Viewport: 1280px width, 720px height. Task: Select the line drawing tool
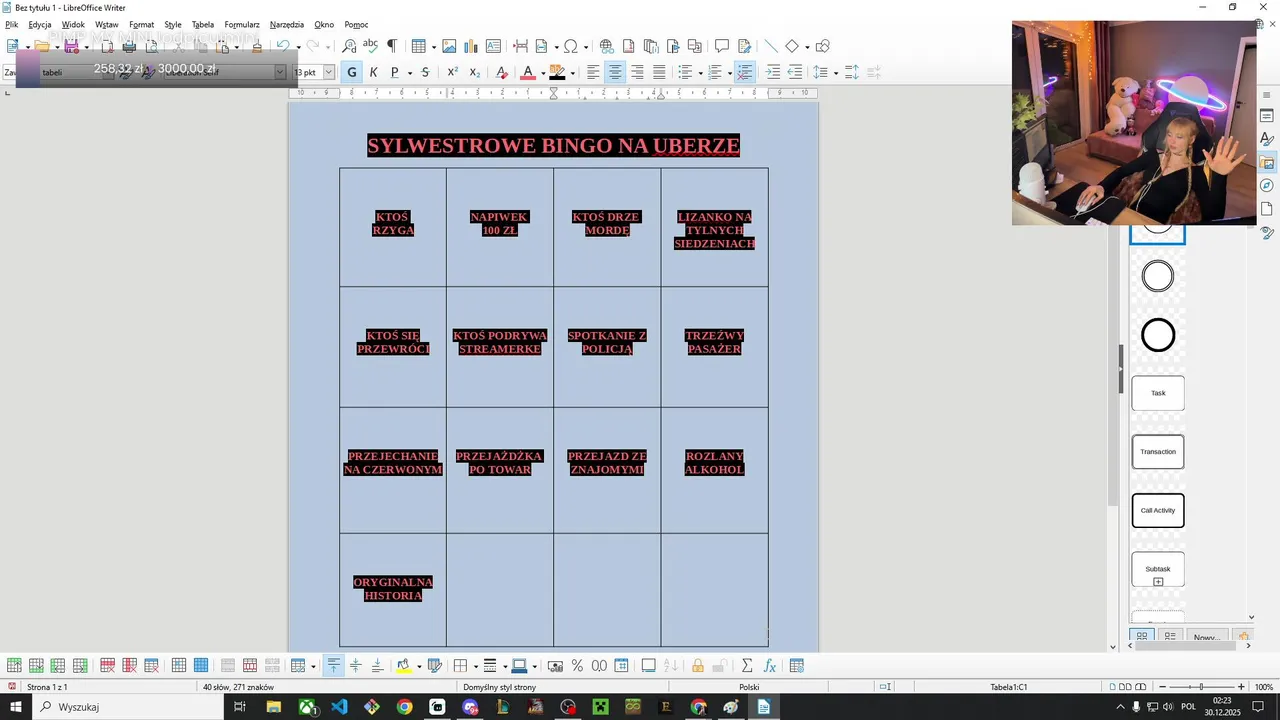tap(770, 46)
